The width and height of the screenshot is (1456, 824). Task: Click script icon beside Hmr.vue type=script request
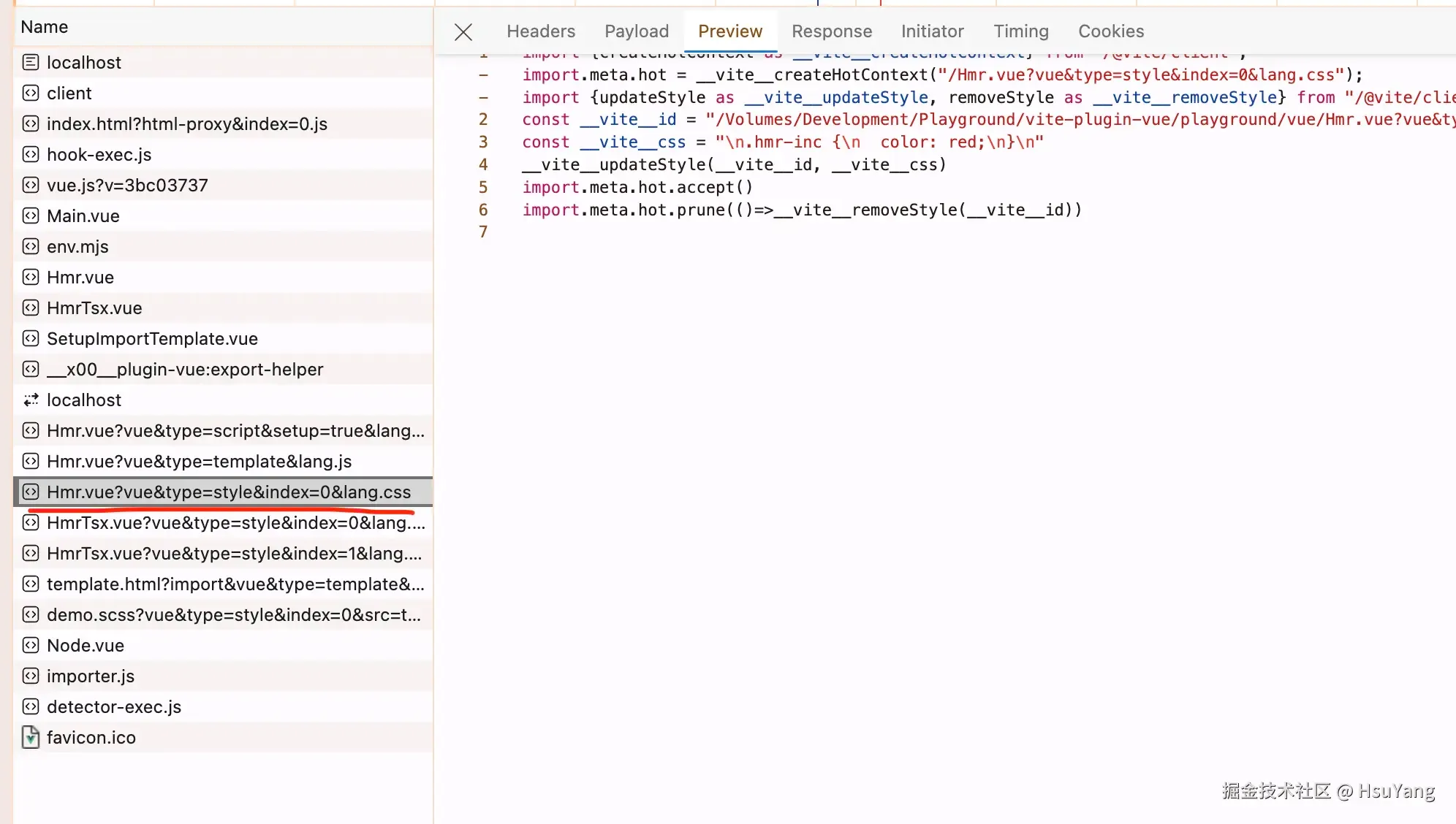point(31,430)
